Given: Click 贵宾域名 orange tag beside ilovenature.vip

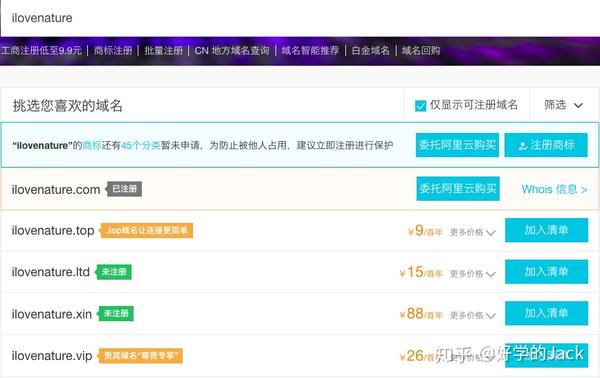Looking at the screenshot, I should (x=140, y=356).
